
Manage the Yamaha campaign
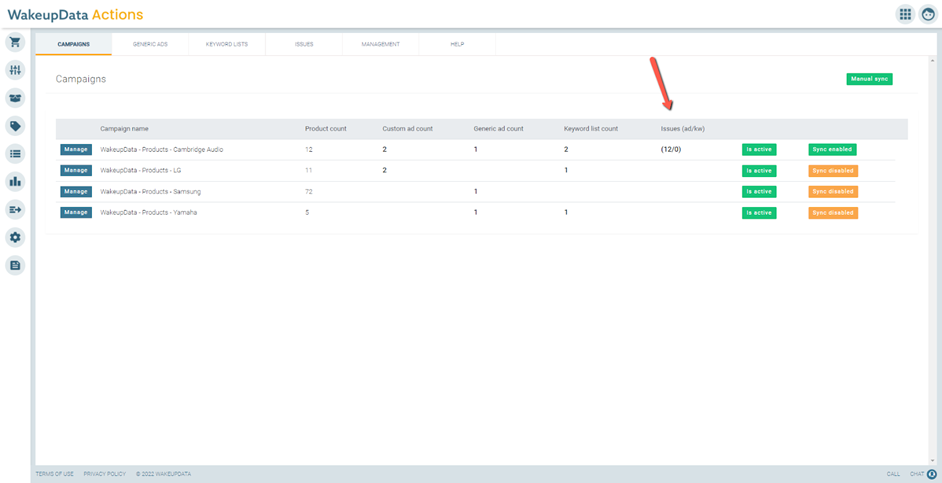76,213
